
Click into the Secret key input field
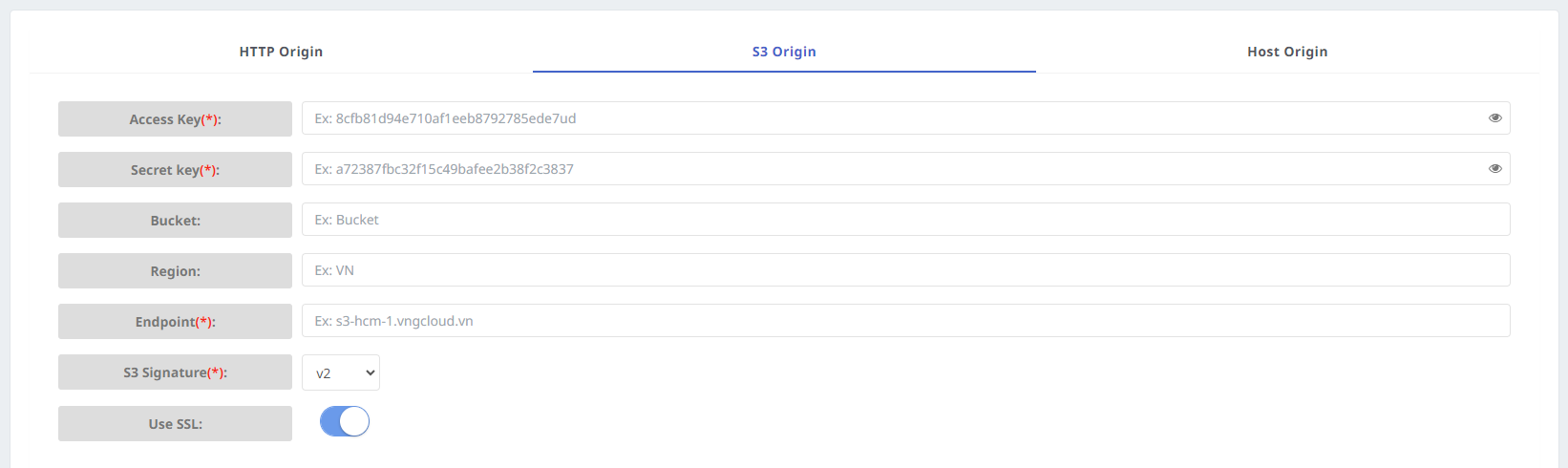click(x=888, y=169)
